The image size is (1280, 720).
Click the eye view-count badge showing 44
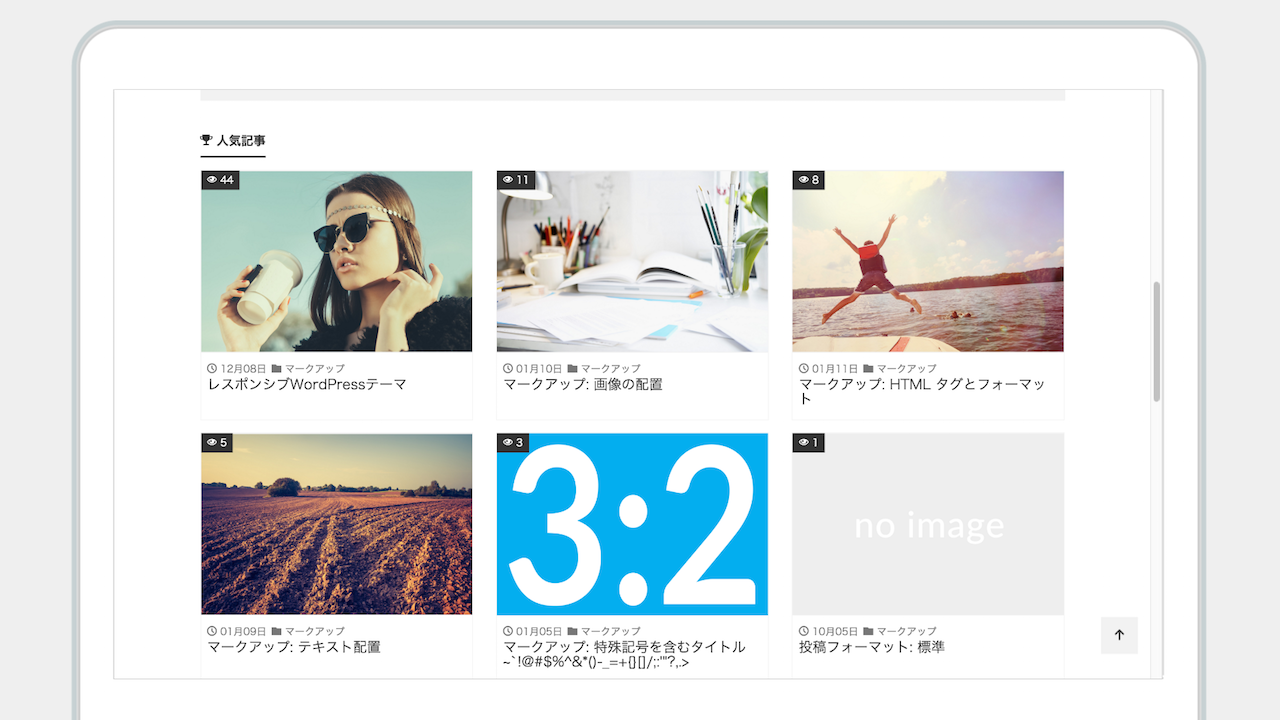point(220,180)
